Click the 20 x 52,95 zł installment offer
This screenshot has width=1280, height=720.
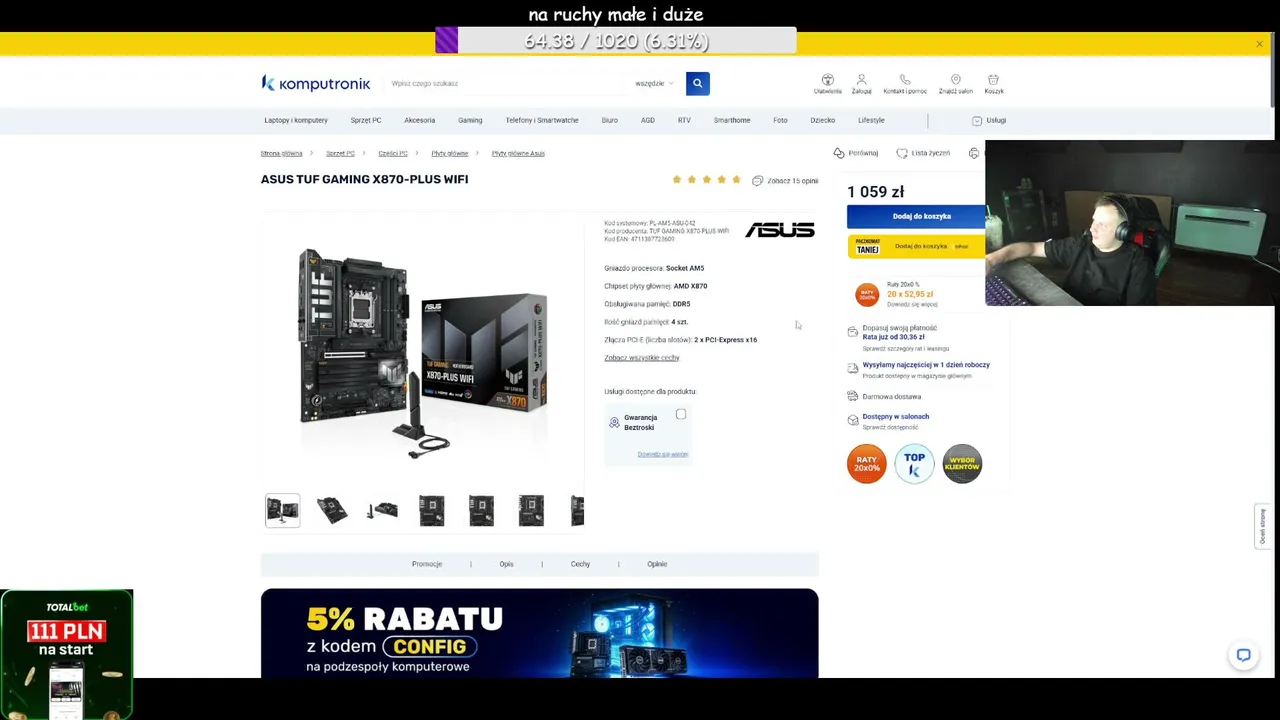910,294
